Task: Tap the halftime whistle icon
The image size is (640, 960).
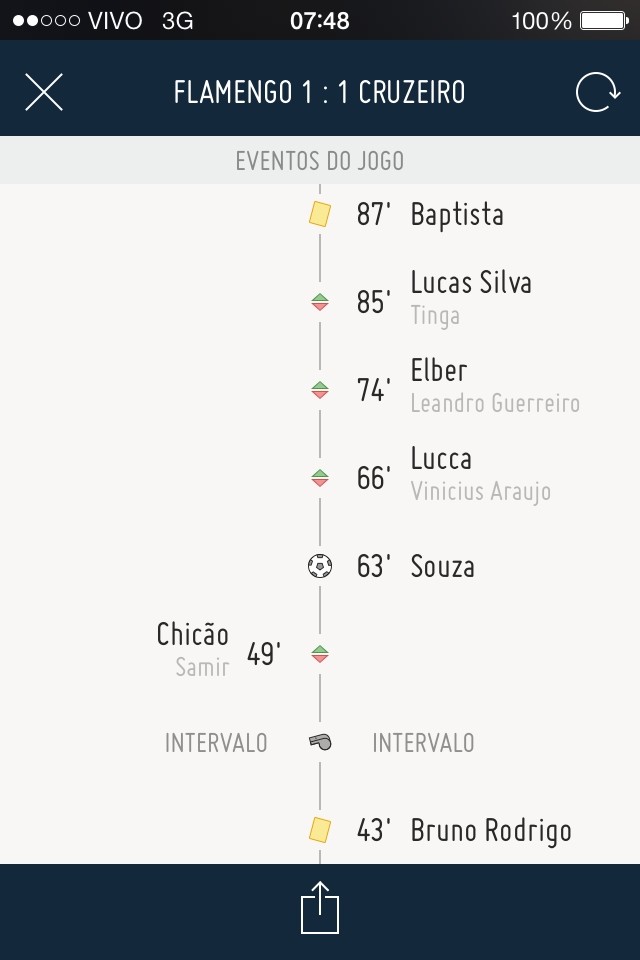Action: click(x=320, y=742)
